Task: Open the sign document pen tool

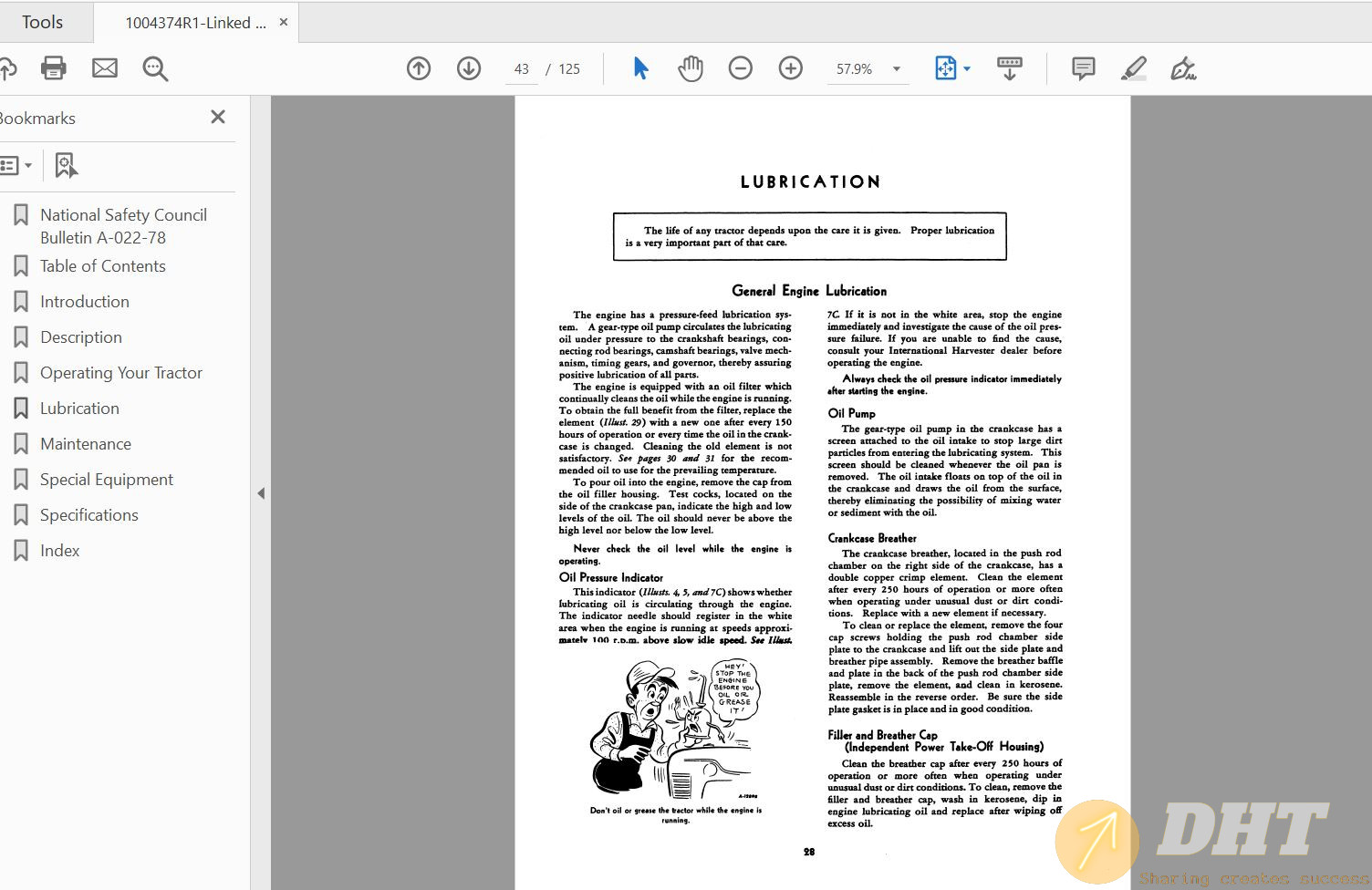Action: pyautogui.click(x=1183, y=68)
